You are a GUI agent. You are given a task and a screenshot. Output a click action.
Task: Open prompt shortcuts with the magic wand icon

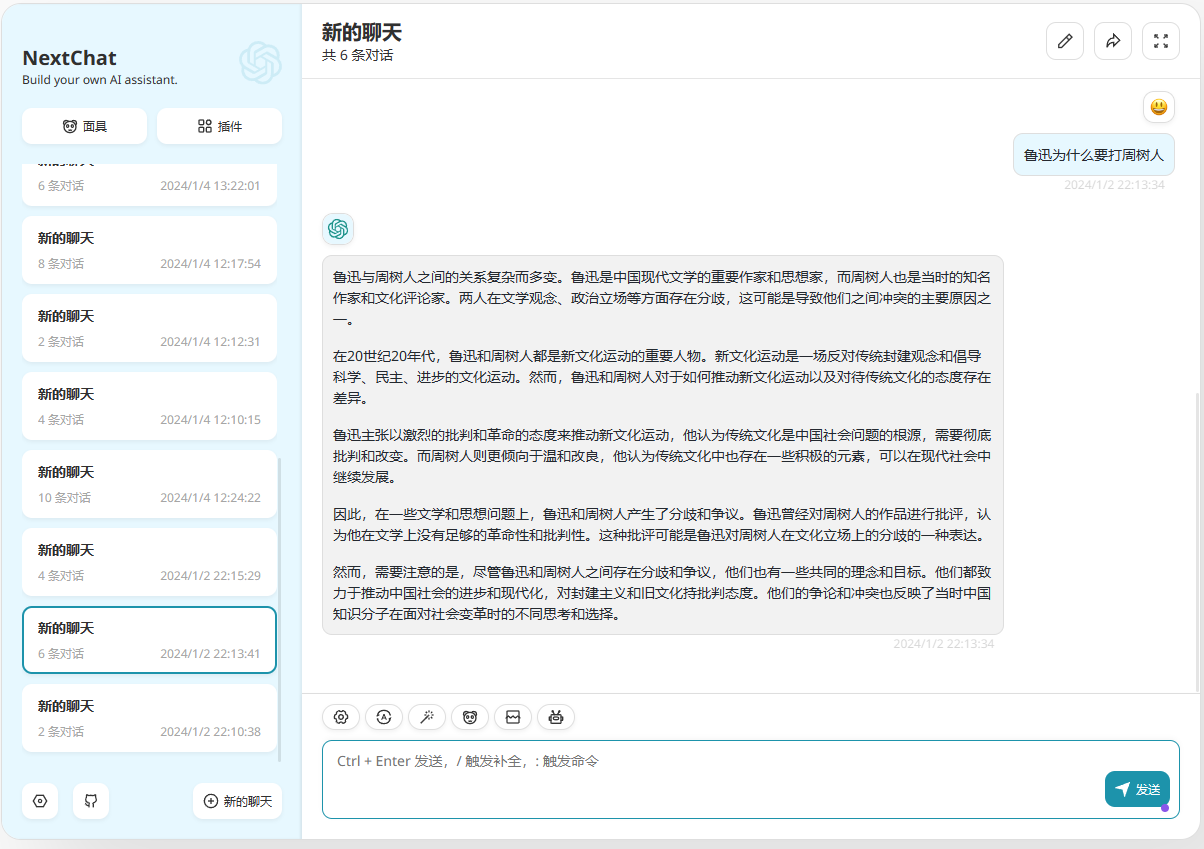pos(427,717)
